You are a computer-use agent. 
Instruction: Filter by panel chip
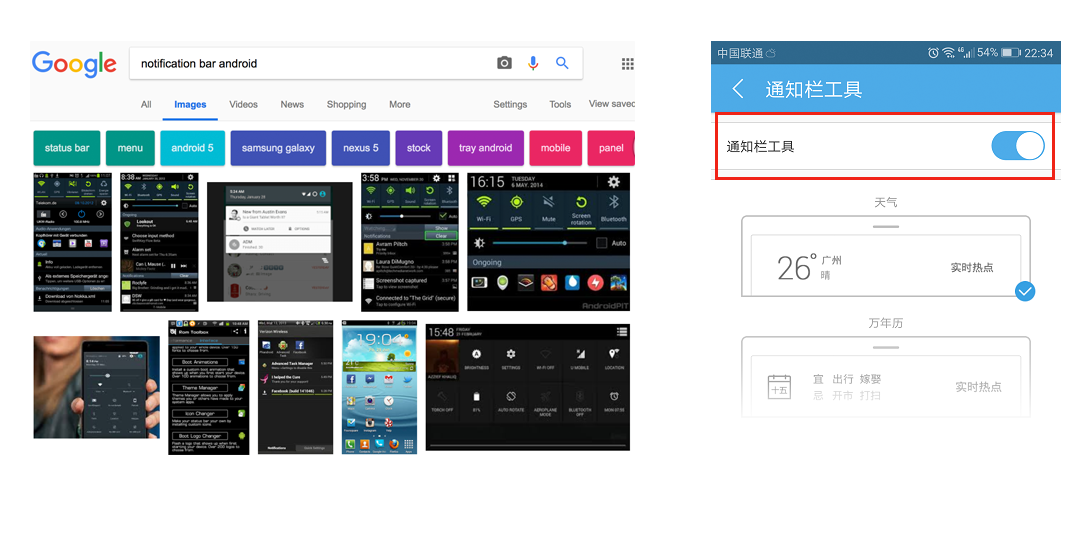coord(611,148)
